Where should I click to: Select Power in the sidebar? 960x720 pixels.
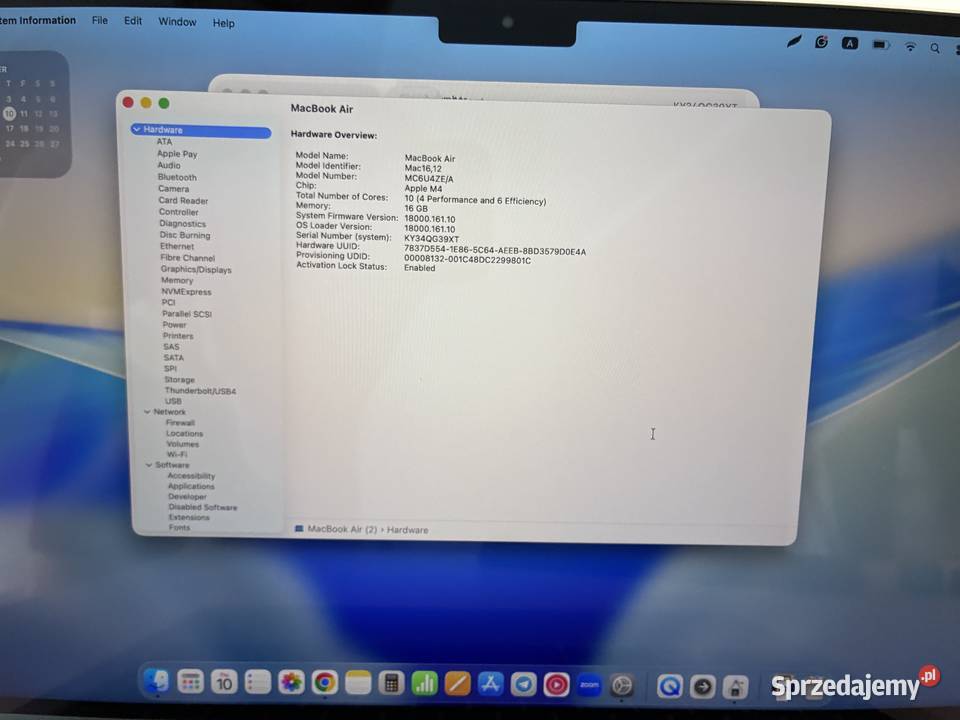tap(174, 325)
